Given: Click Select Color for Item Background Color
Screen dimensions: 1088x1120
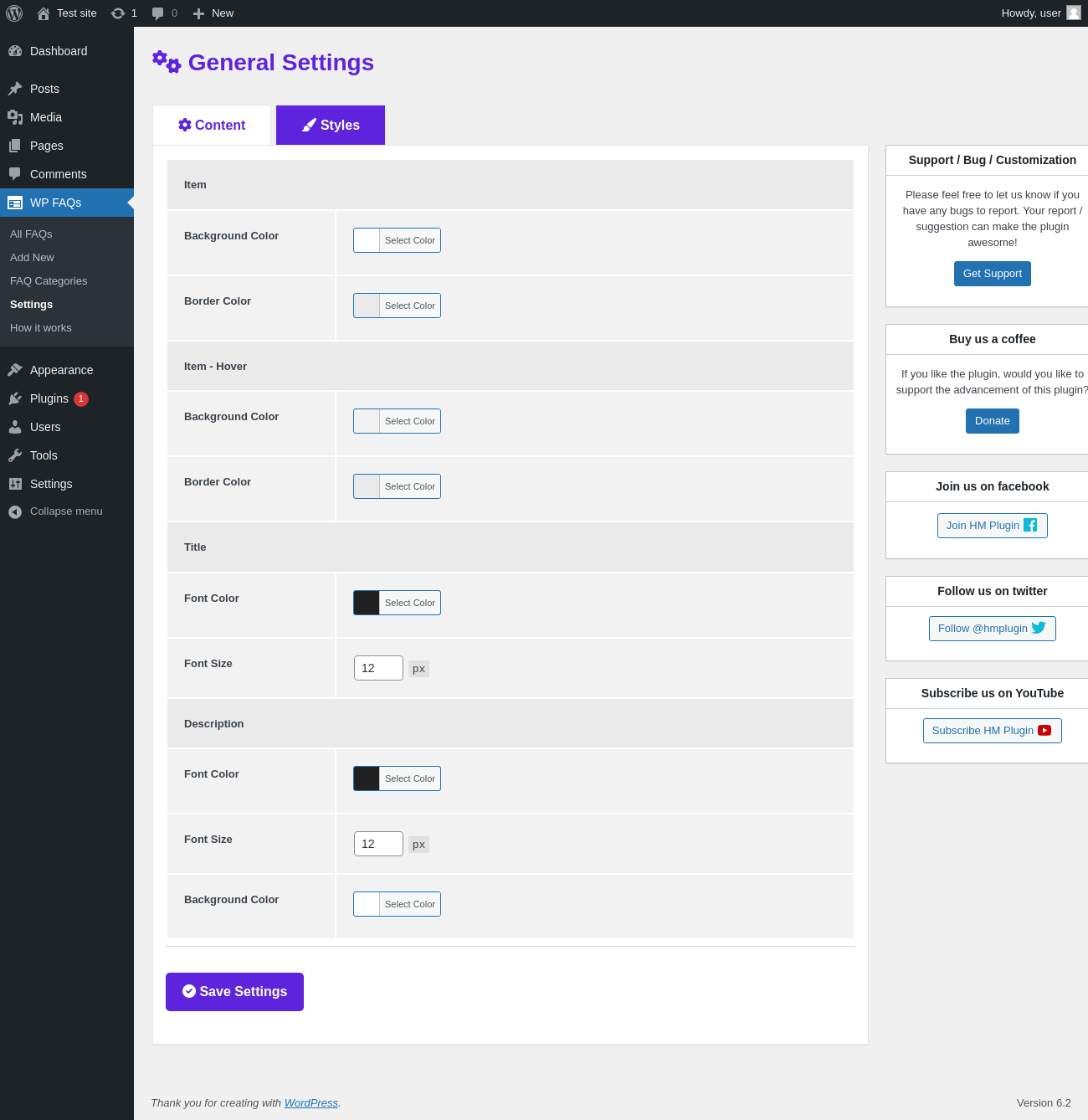Looking at the screenshot, I should click(x=410, y=240).
